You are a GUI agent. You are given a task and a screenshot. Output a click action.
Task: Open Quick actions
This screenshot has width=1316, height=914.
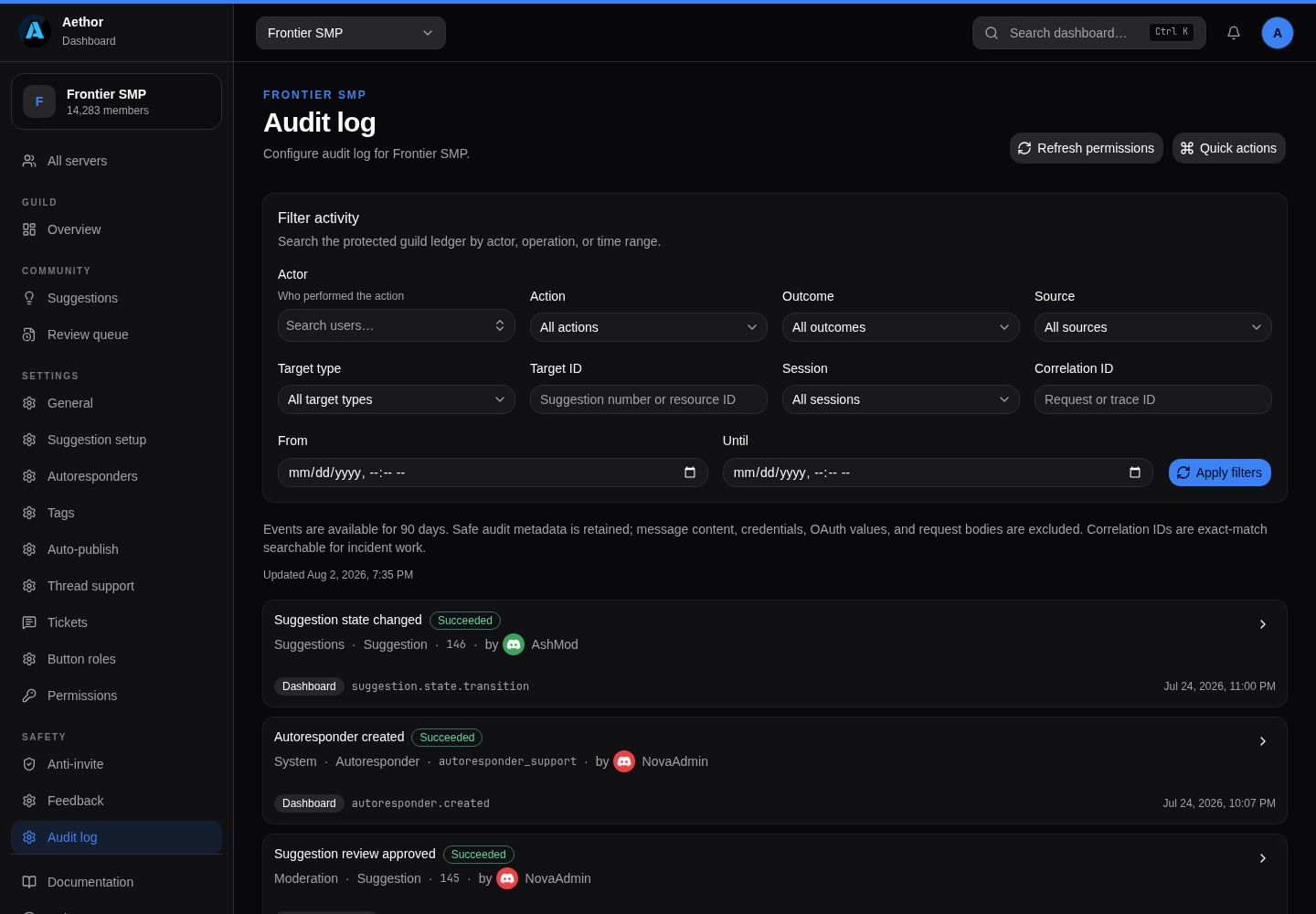(x=1229, y=148)
